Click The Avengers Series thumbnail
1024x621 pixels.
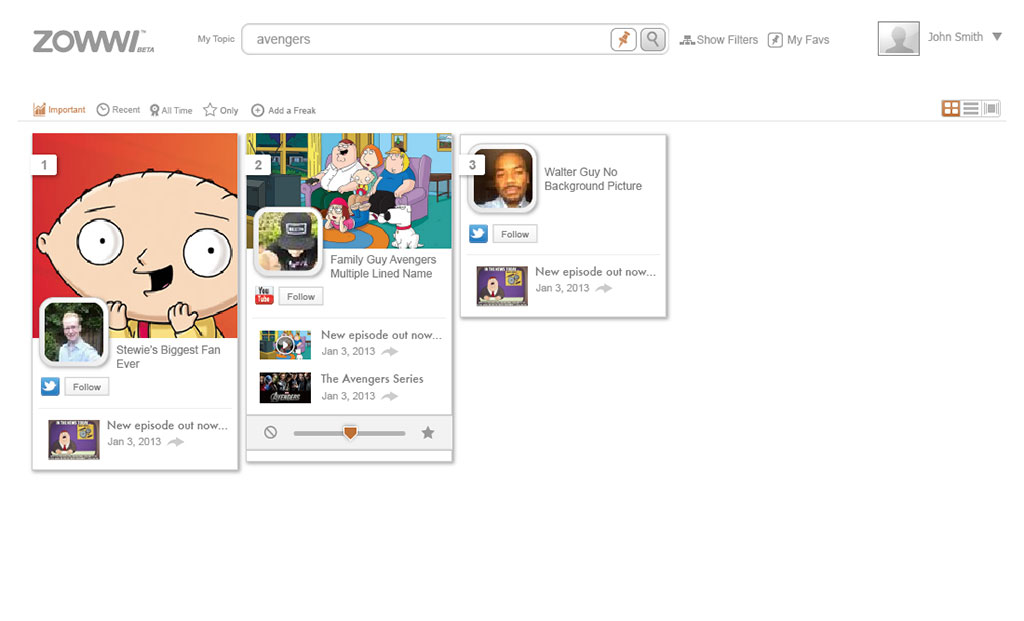(x=285, y=388)
